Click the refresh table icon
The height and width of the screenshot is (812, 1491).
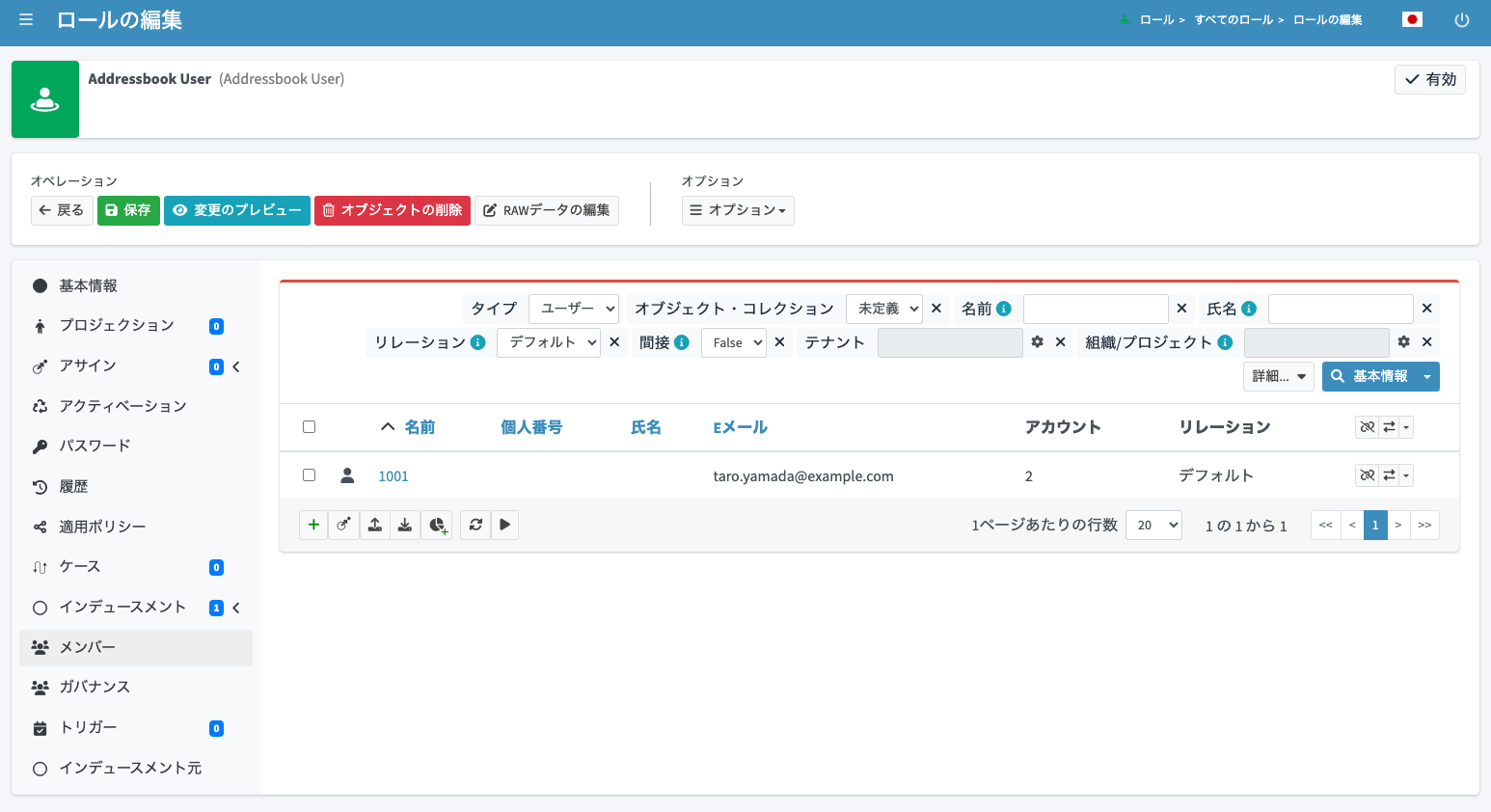(x=475, y=525)
